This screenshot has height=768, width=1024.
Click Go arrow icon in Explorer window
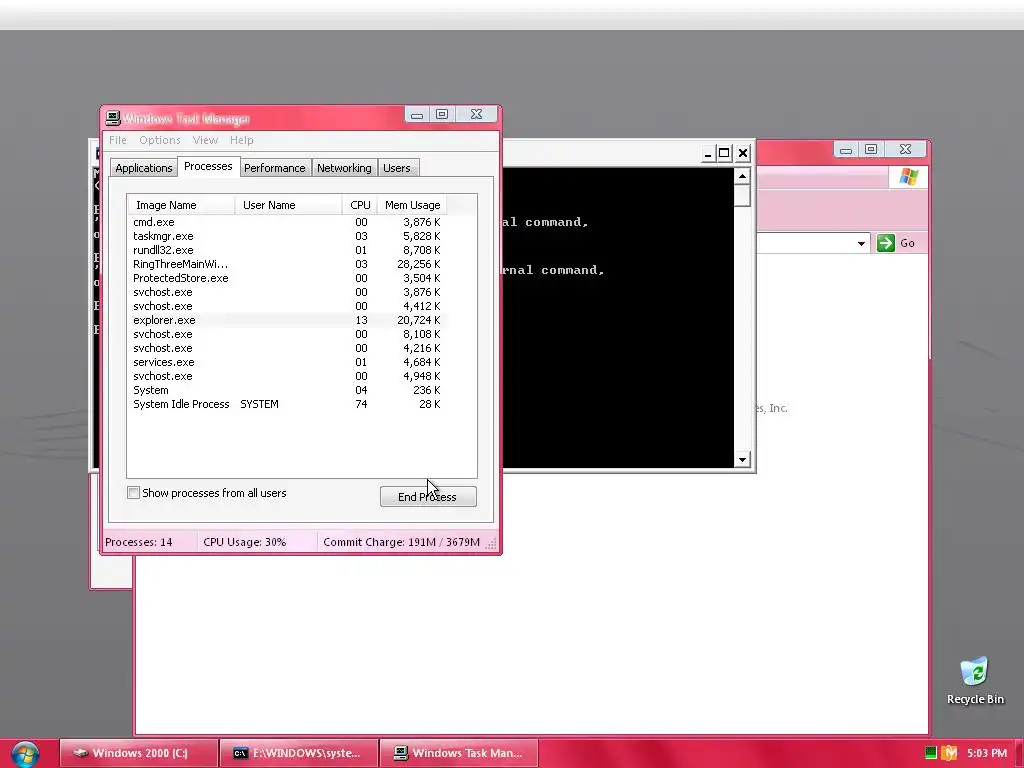886,243
